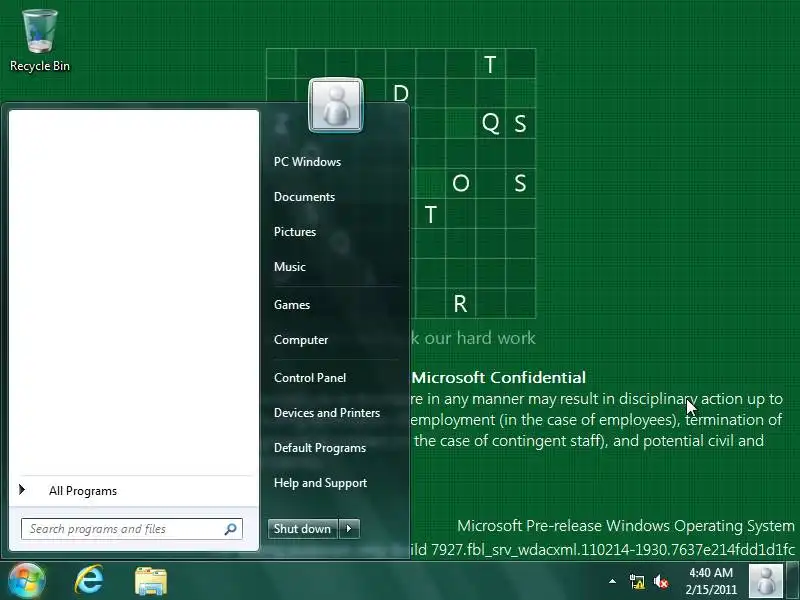Viewport: 800px width, 600px height.
Task: Click the Search programs and files box
Action: pyautogui.click(x=132, y=529)
